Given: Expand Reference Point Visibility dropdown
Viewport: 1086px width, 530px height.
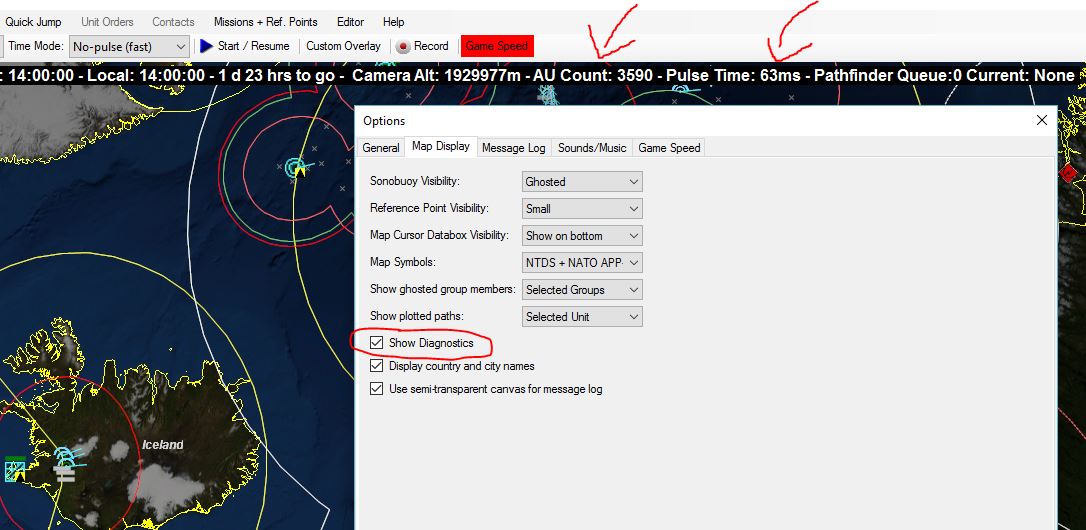Looking at the screenshot, I should (582, 209).
